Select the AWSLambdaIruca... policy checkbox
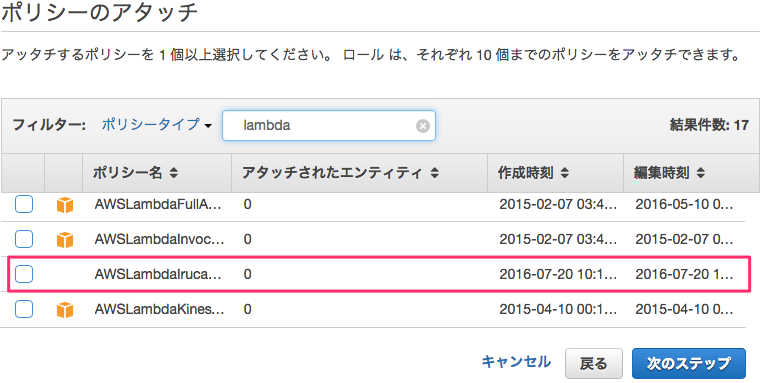763x383 pixels. point(24,274)
